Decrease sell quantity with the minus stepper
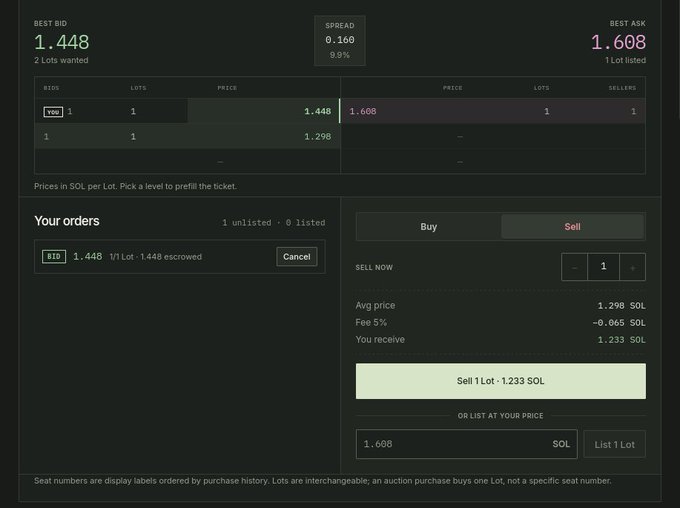Viewport: 680px width, 508px height. point(574,267)
